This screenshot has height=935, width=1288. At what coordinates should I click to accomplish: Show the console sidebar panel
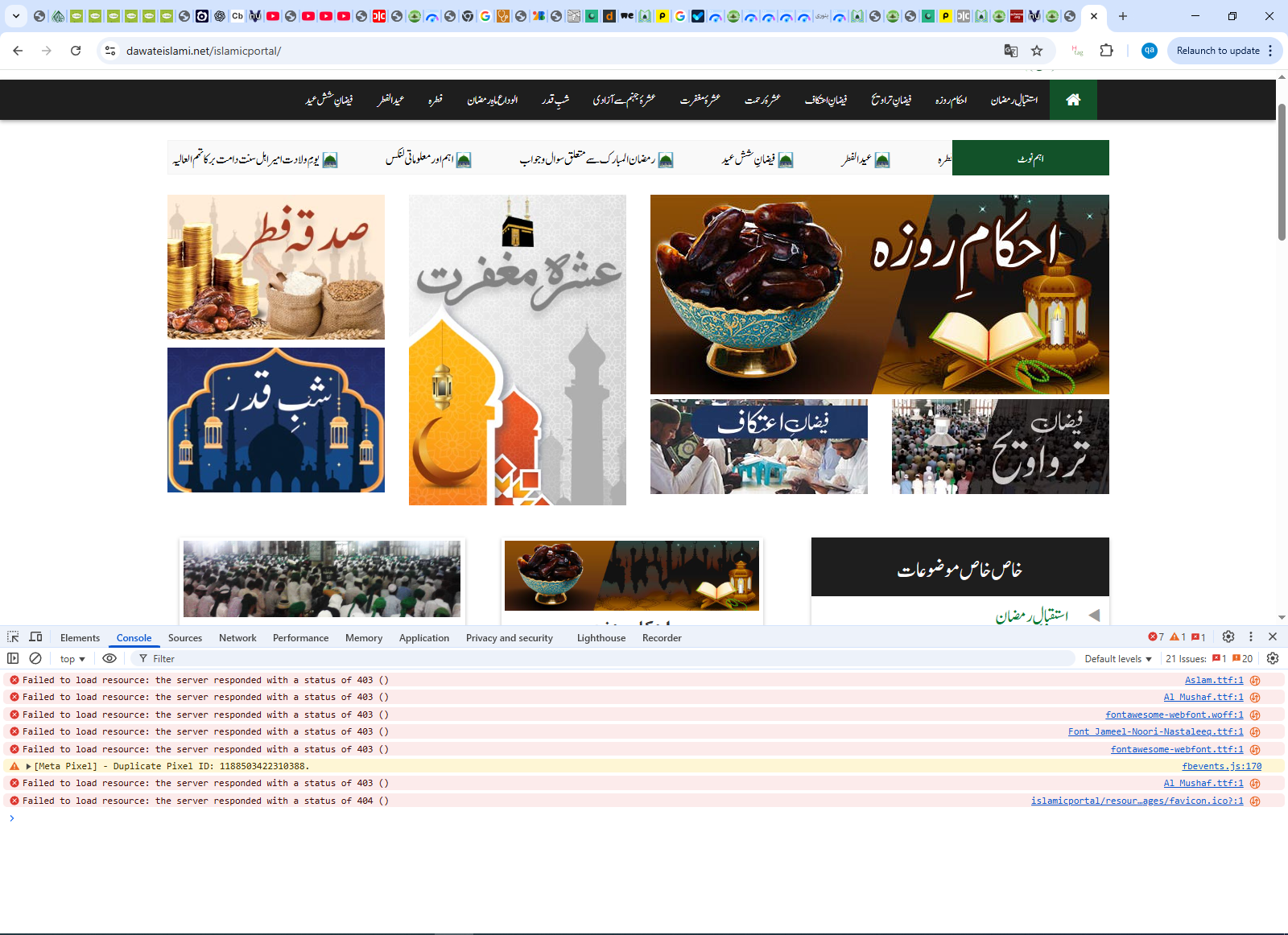(13, 658)
